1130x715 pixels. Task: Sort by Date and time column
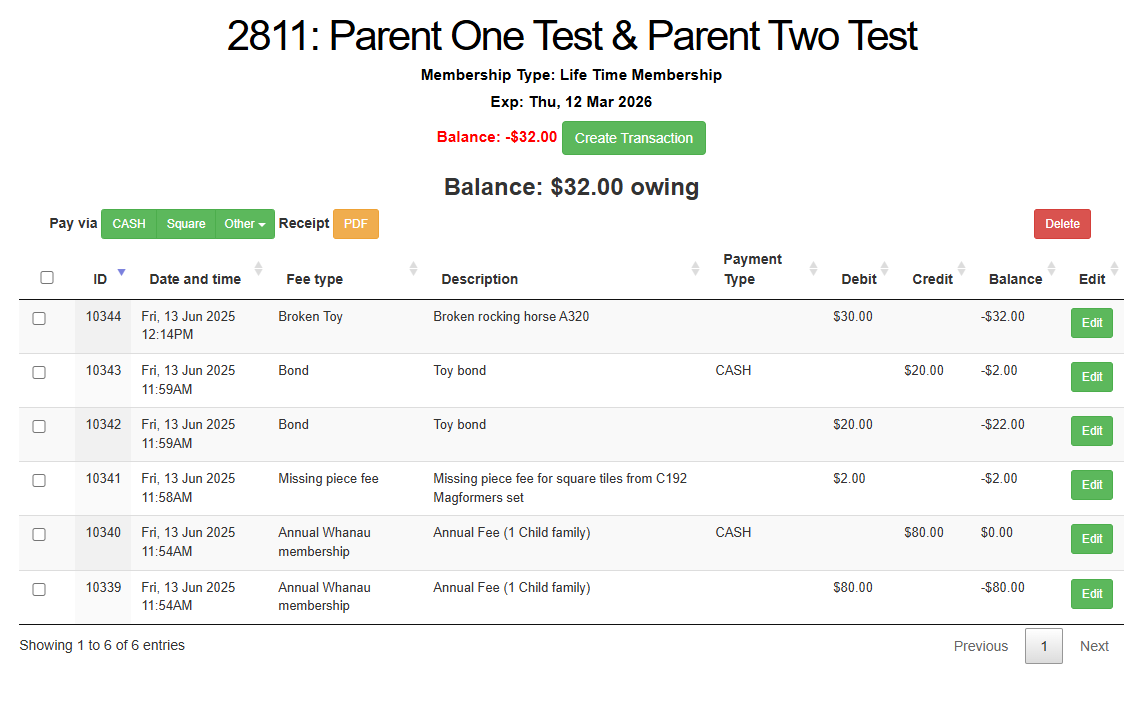(x=195, y=279)
